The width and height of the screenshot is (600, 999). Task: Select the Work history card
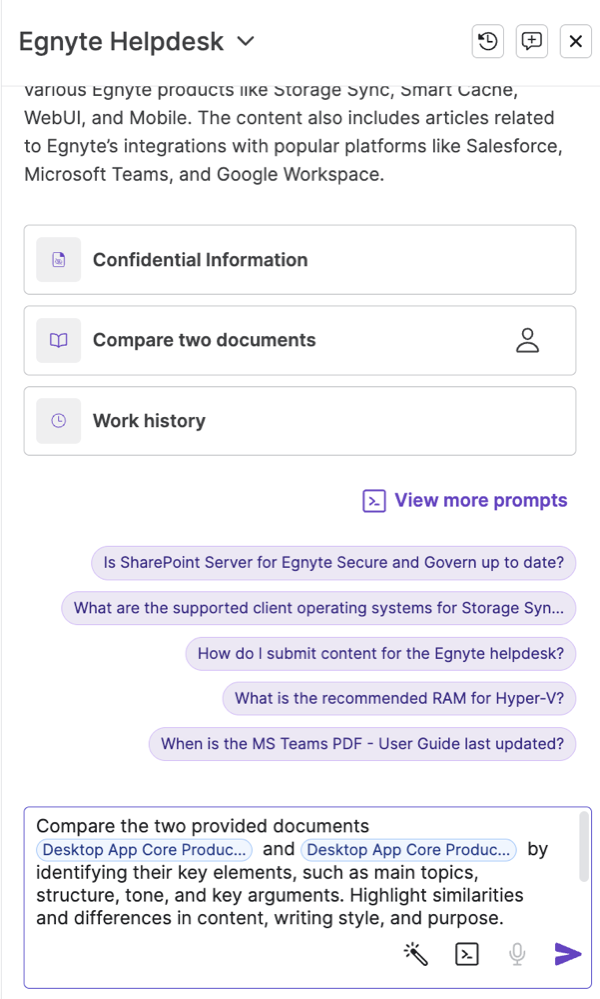pos(300,420)
